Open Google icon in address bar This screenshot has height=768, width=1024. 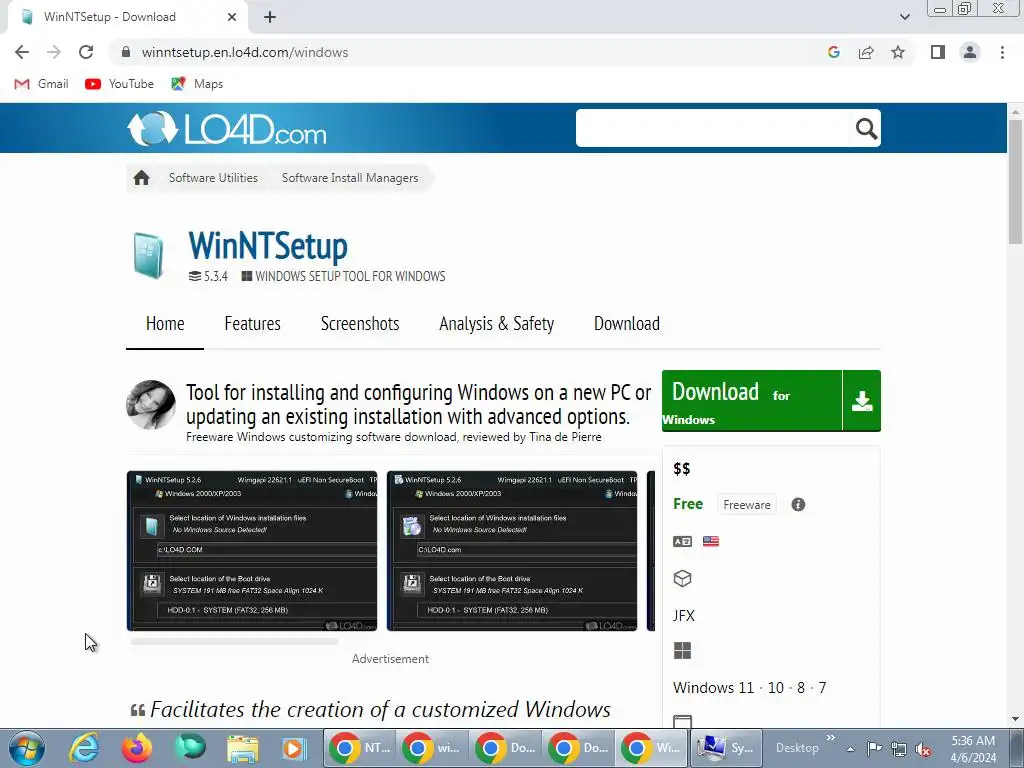[x=833, y=52]
